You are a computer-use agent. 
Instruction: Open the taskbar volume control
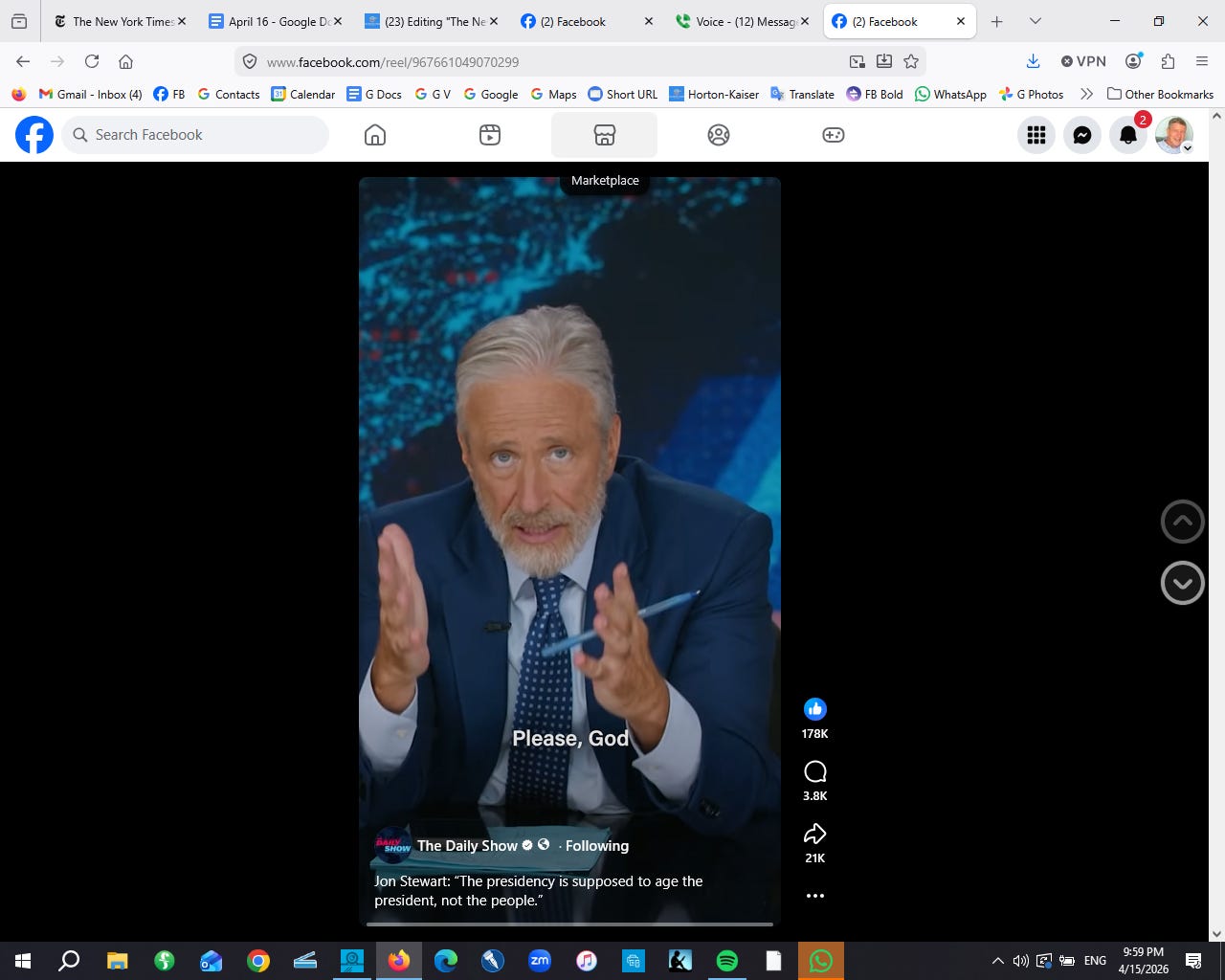(x=1020, y=961)
